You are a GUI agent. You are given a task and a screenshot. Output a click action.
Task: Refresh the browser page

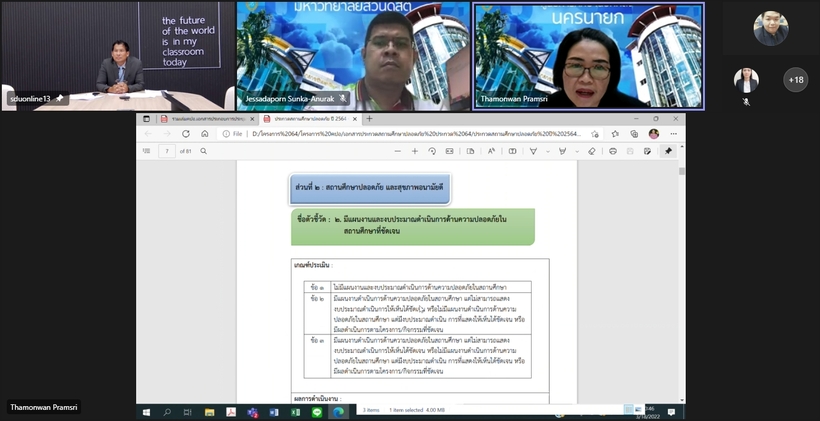coord(186,134)
